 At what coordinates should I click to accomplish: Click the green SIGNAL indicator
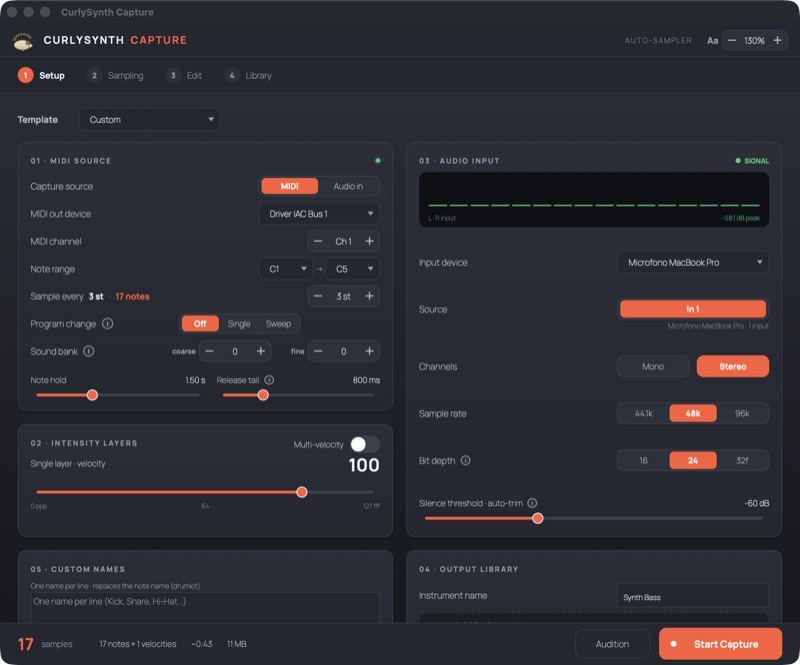(752, 161)
